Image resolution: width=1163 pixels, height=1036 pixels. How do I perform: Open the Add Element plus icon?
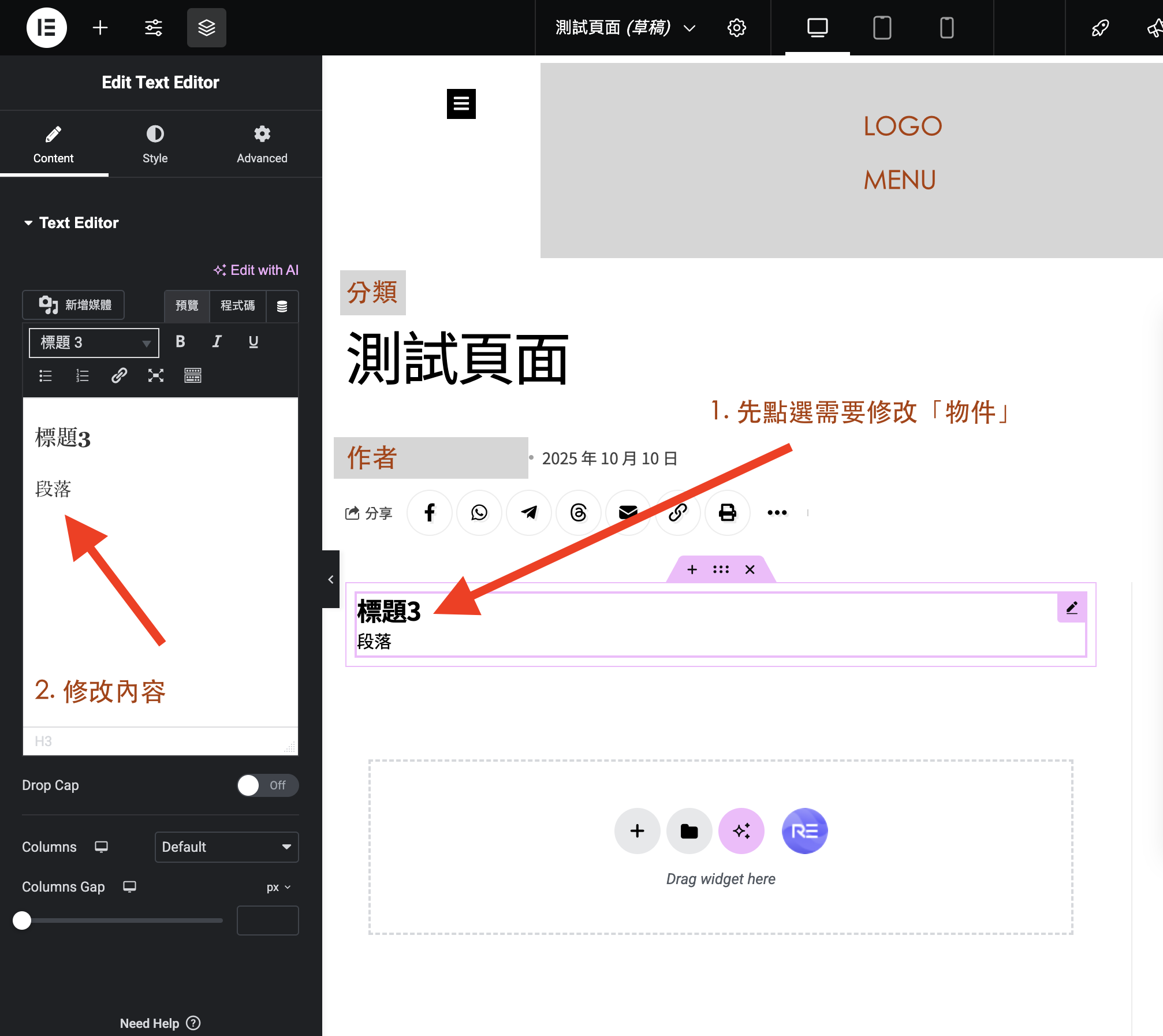(x=100, y=28)
